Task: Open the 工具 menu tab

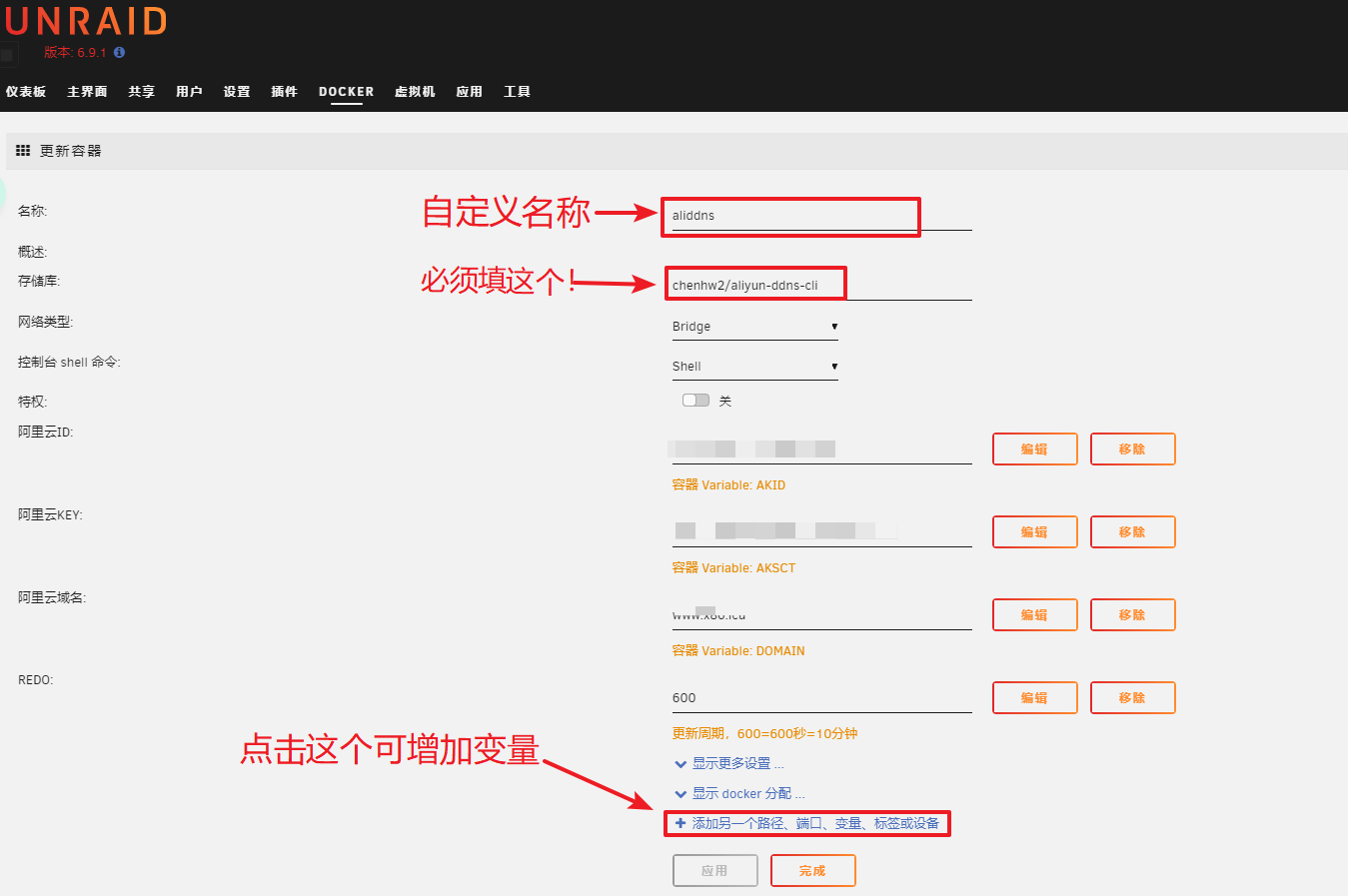Action: [517, 91]
